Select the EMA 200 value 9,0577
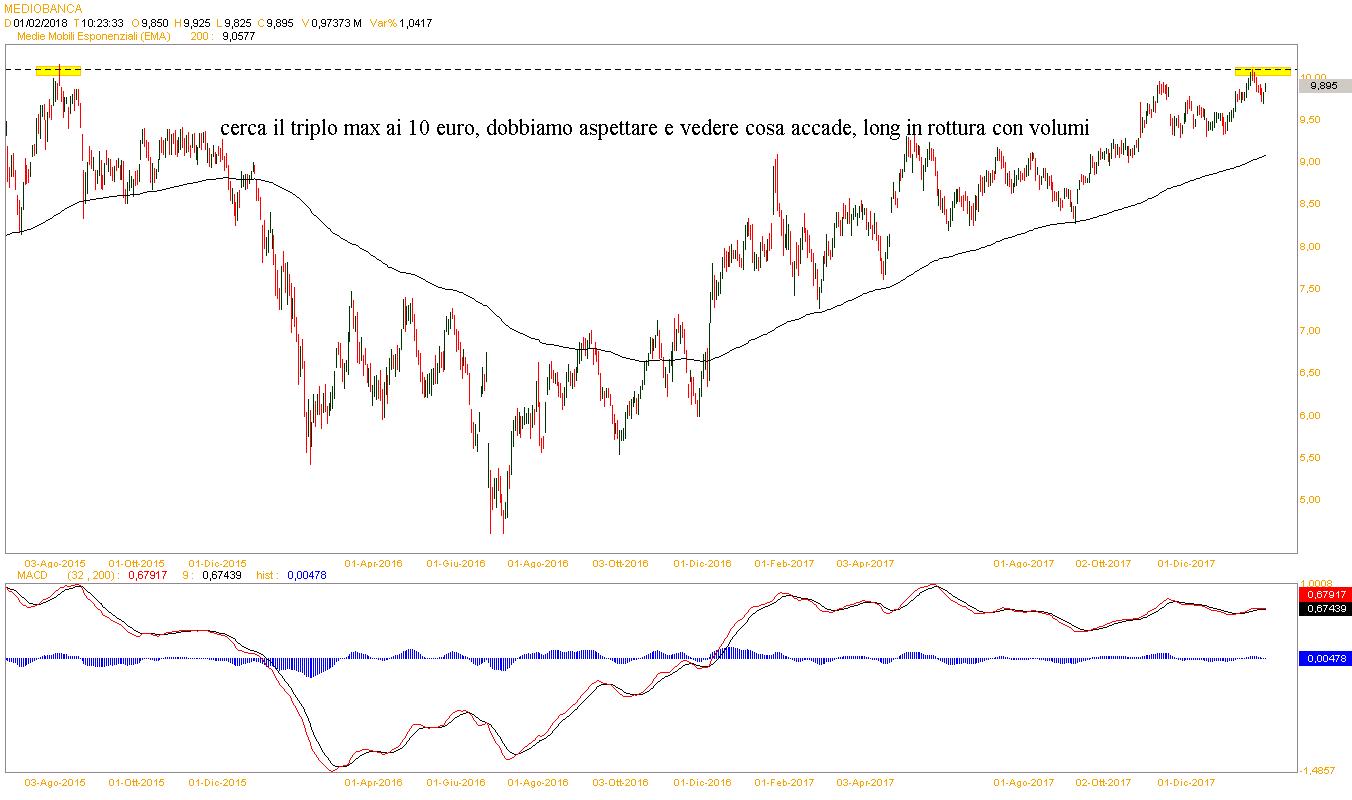Screen dimensions: 1352x800 (238, 36)
